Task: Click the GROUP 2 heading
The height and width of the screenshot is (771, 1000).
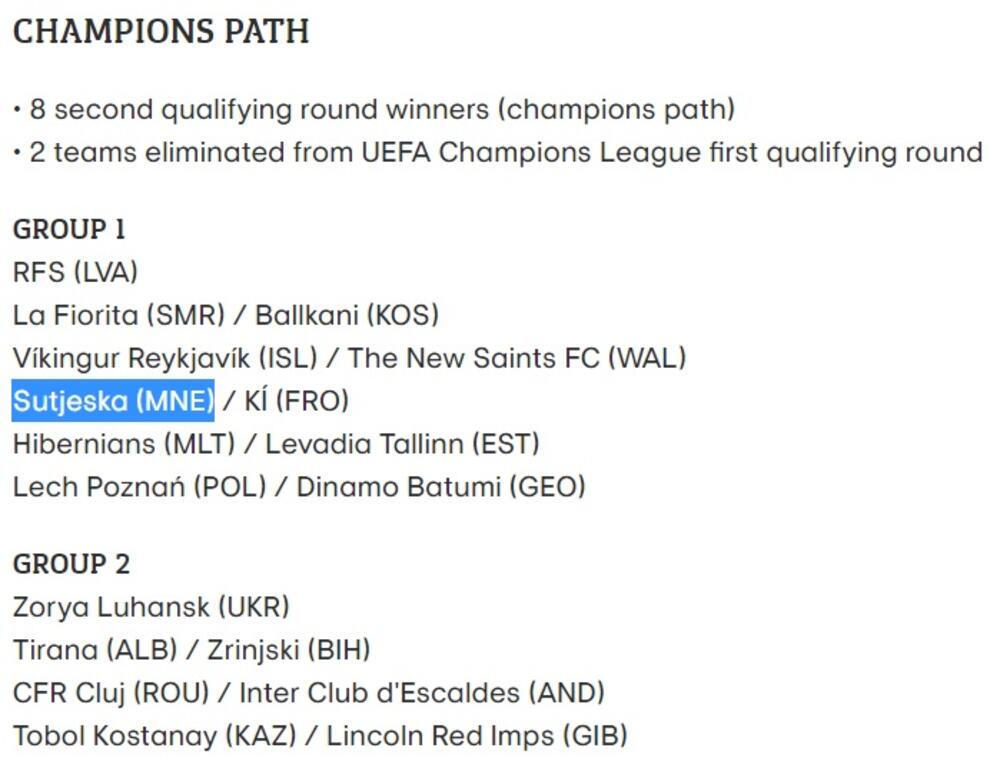Action: (x=71, y=564)
